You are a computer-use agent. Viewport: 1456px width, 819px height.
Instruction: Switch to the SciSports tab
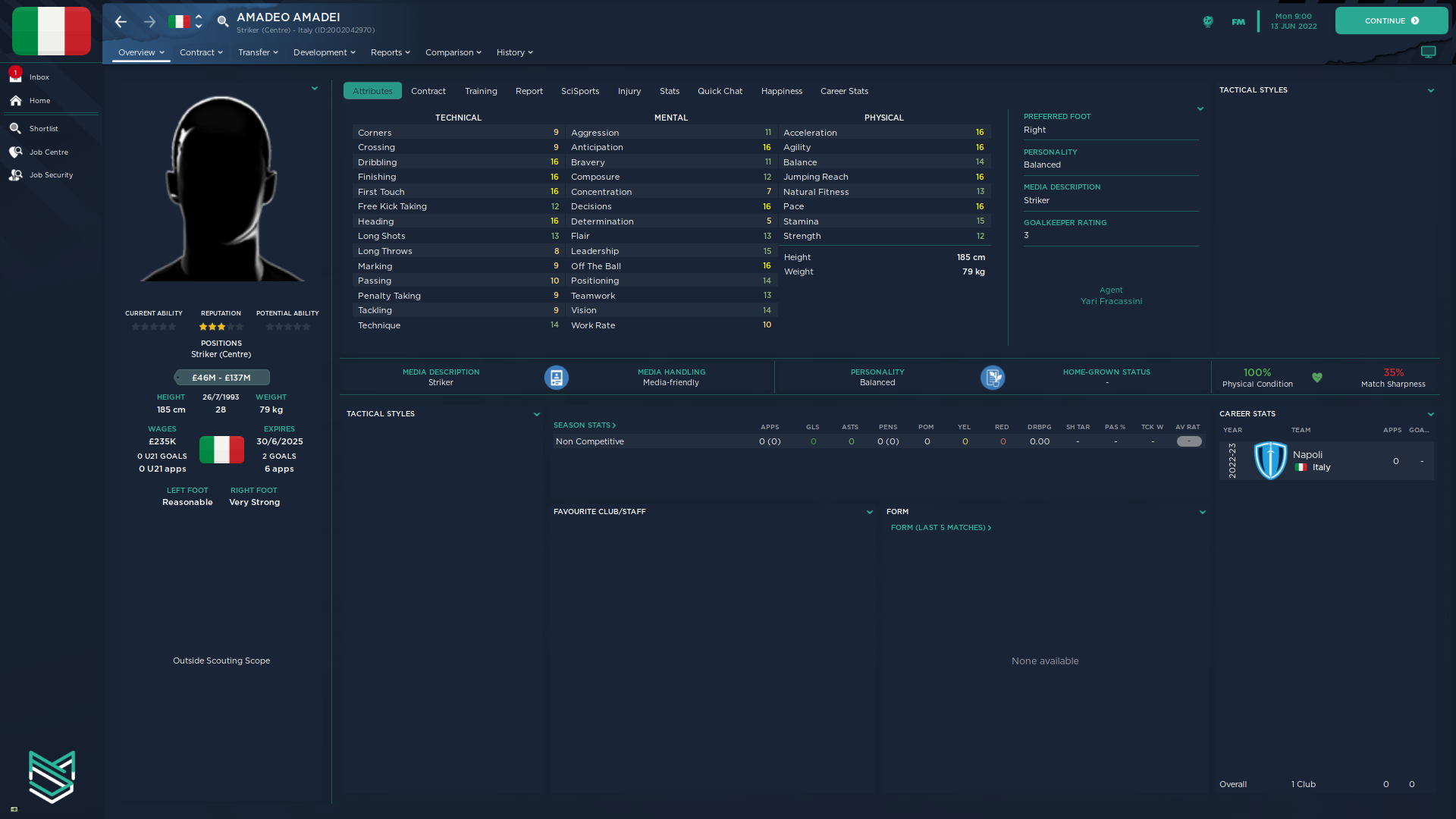579,91
